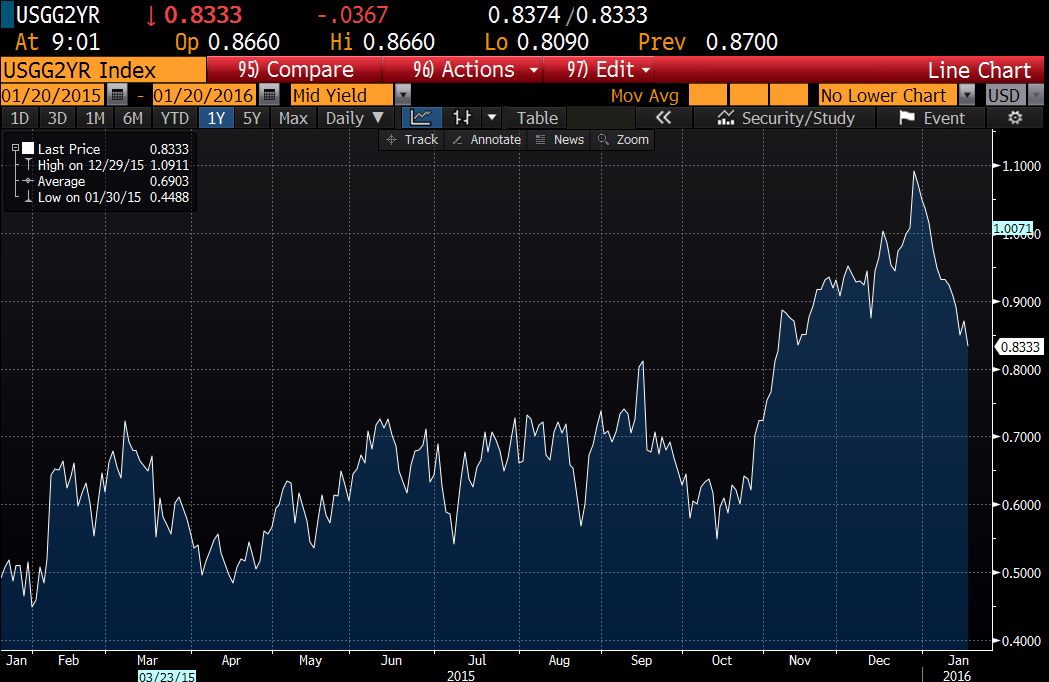Open the Daily frequency dropdown
Image resolution: width=1049 pixels, height=682 pixels.
pos(354,118)
